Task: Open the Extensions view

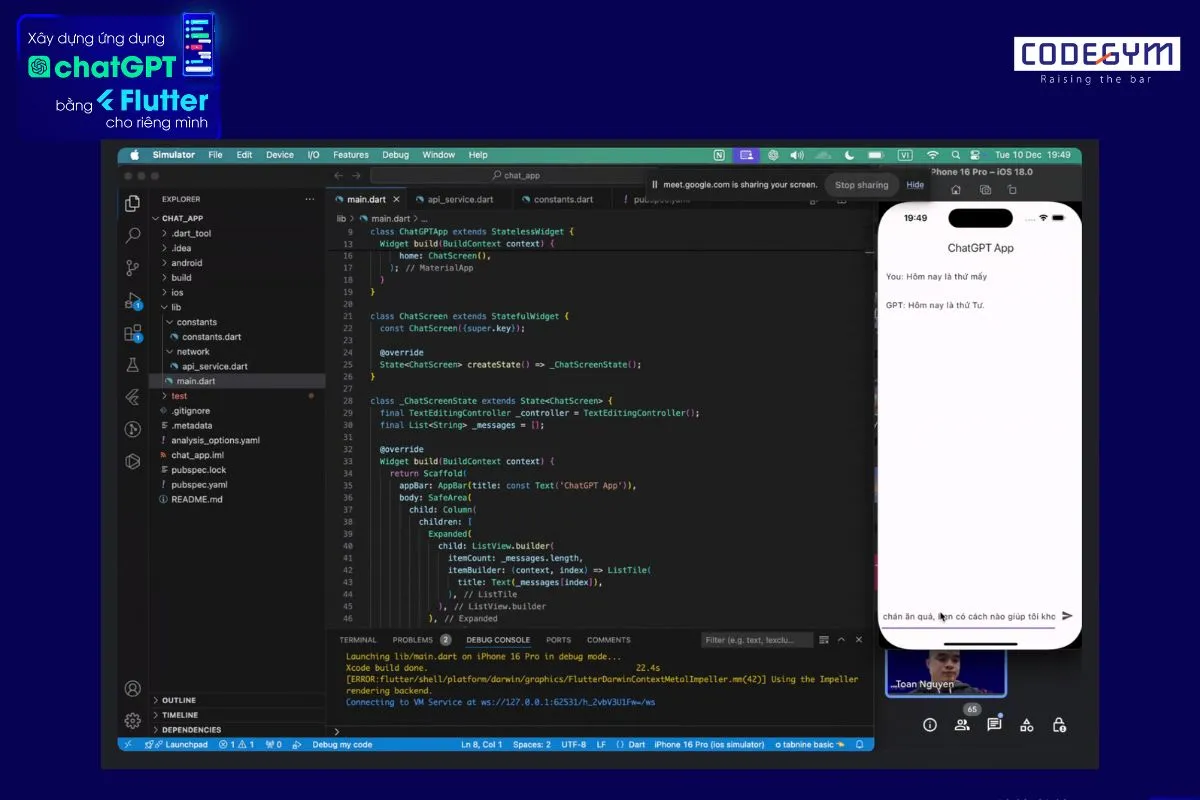Action: [x=131, y=333]
